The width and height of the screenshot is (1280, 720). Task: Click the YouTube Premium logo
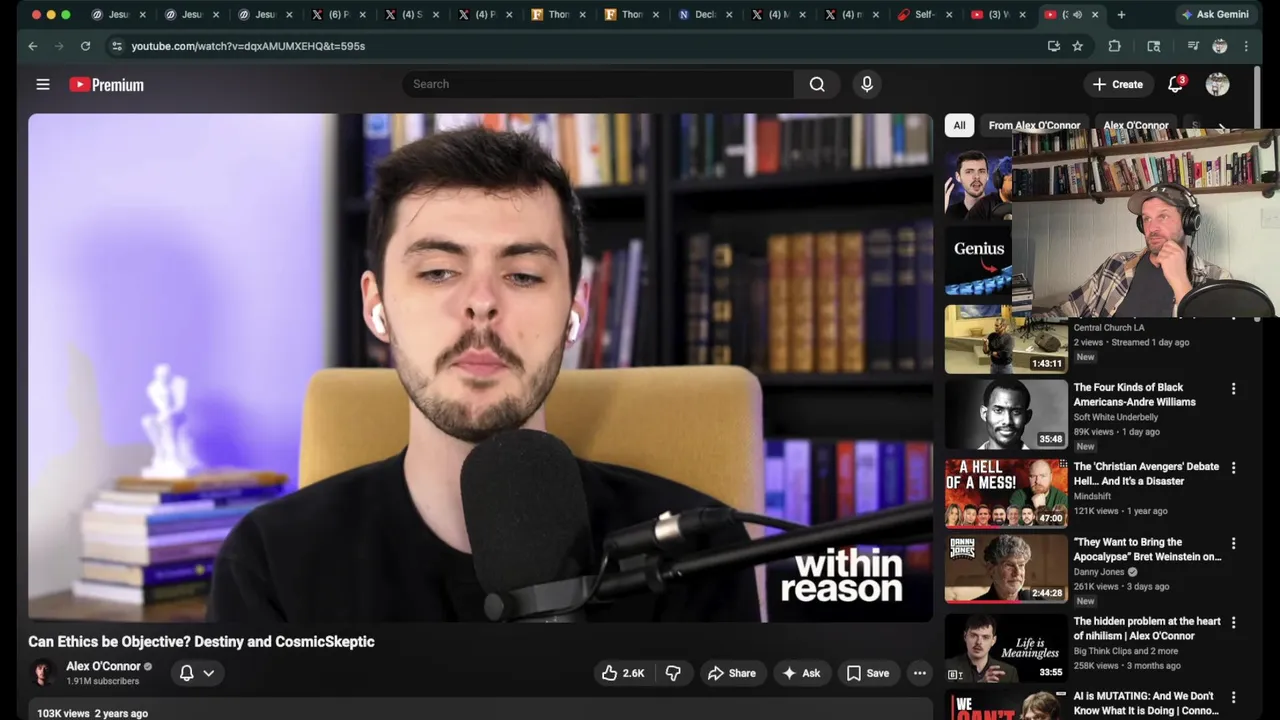107,85
